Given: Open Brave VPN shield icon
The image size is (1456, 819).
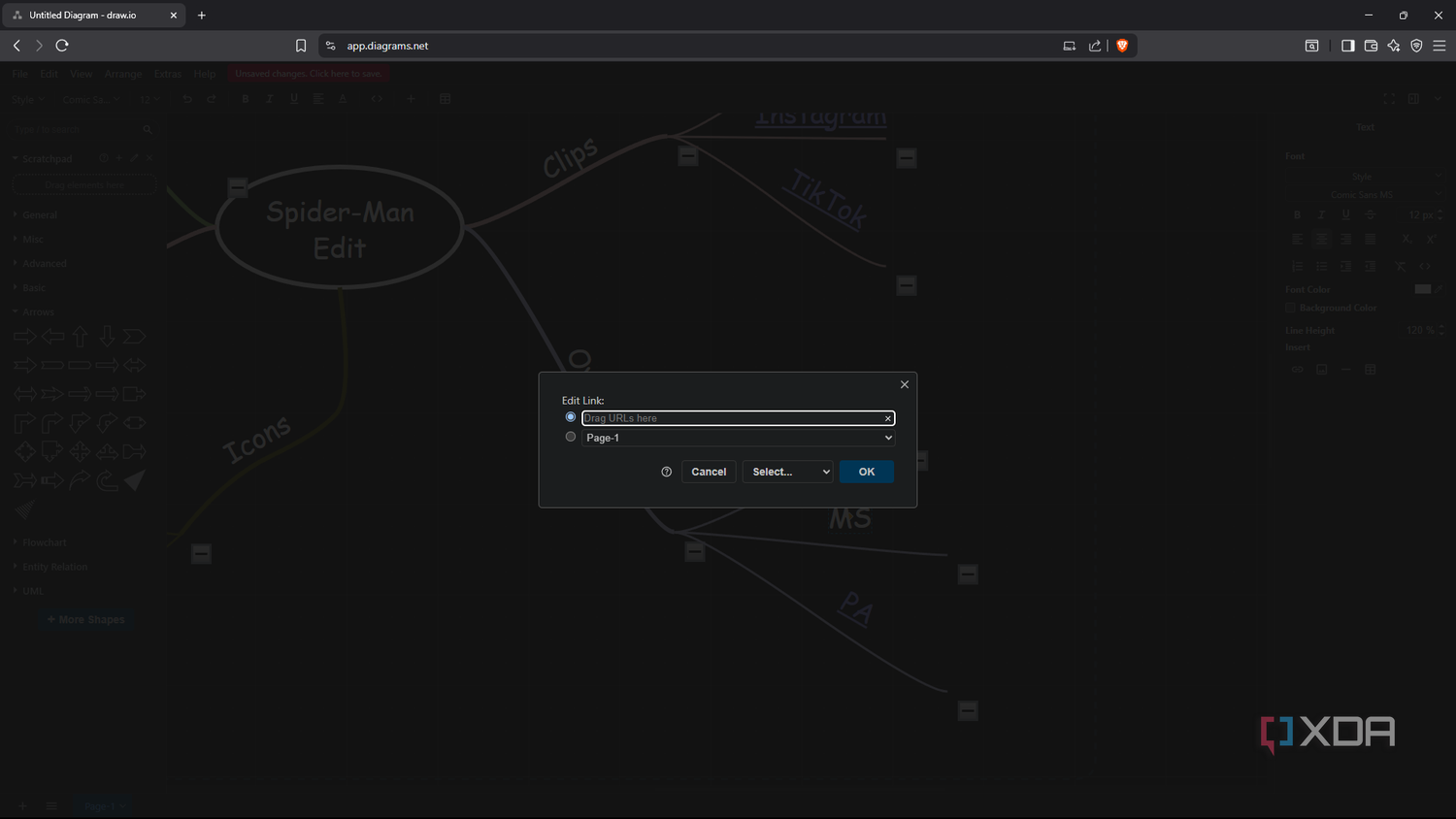Looking at the screenshot, I should pos(1416,46).
